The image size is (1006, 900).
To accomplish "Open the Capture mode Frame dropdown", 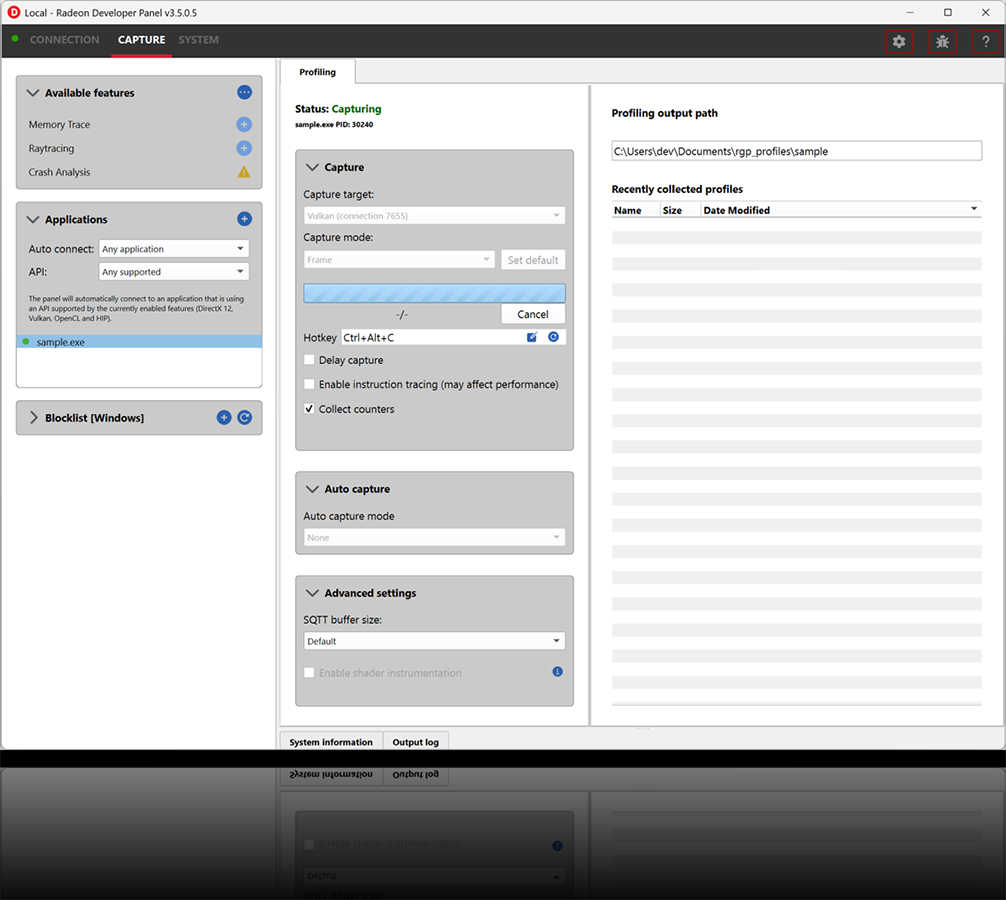I will point(399,260).
